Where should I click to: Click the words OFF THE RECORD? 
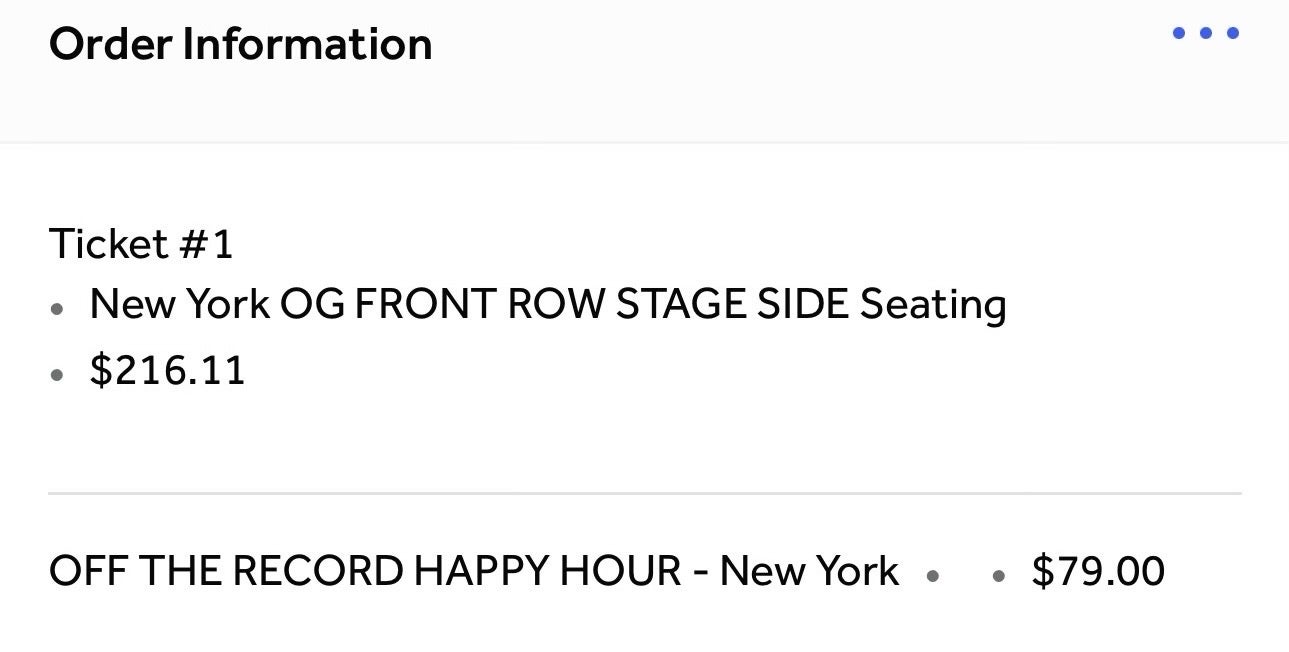coord(226,571)
